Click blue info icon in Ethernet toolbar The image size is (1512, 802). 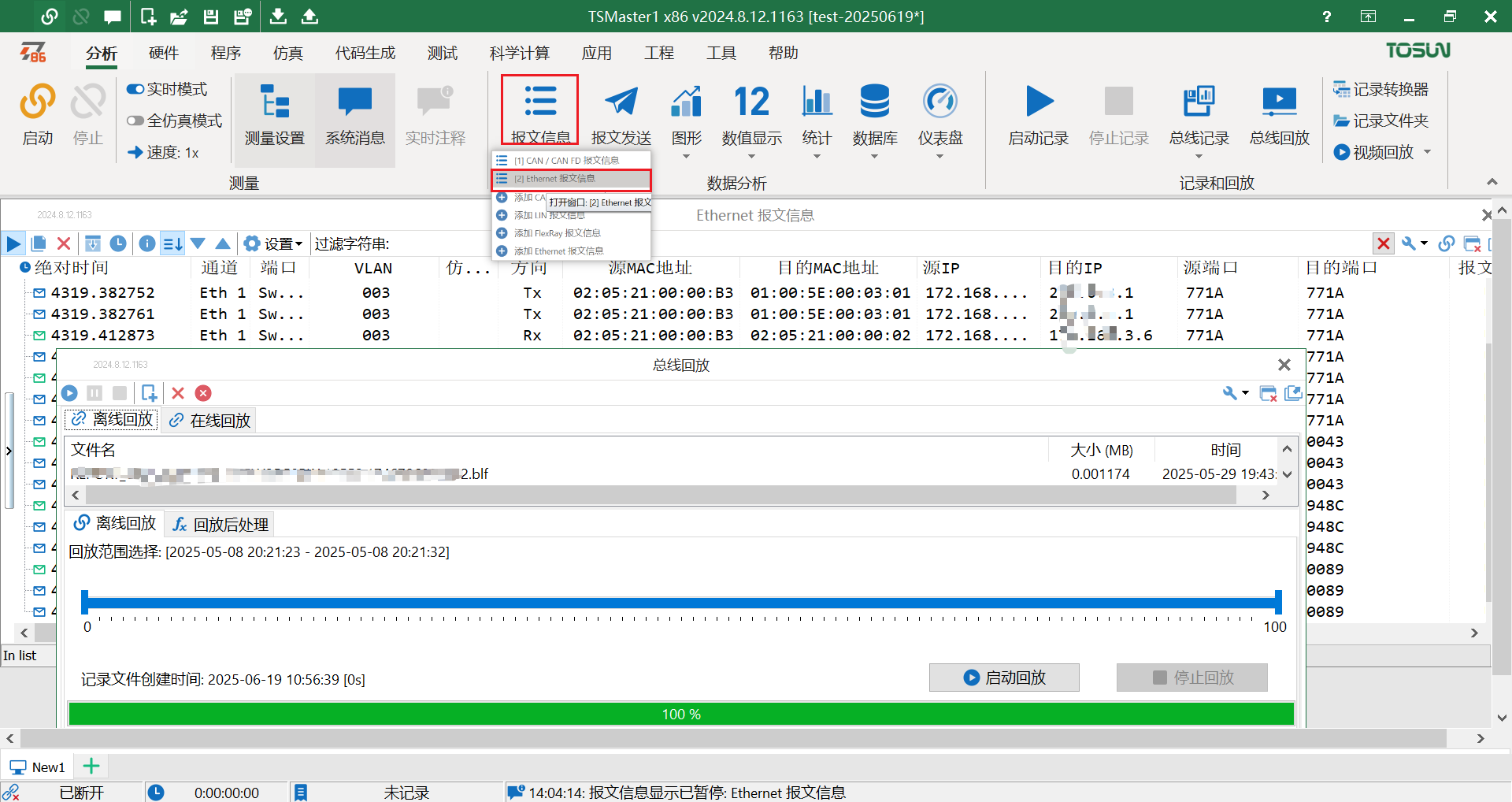146,243
